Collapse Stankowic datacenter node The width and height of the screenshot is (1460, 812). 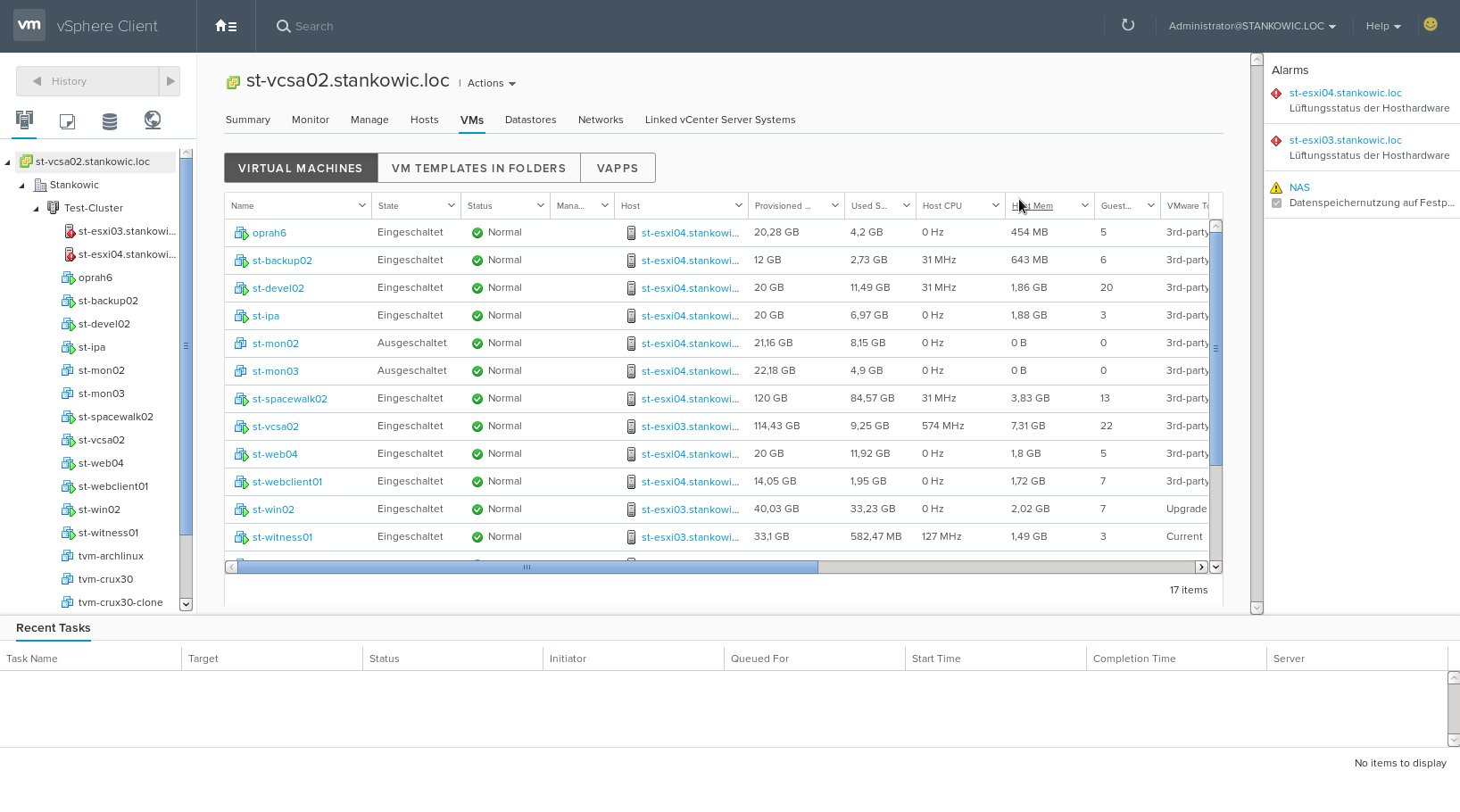[x=22, y=185]
